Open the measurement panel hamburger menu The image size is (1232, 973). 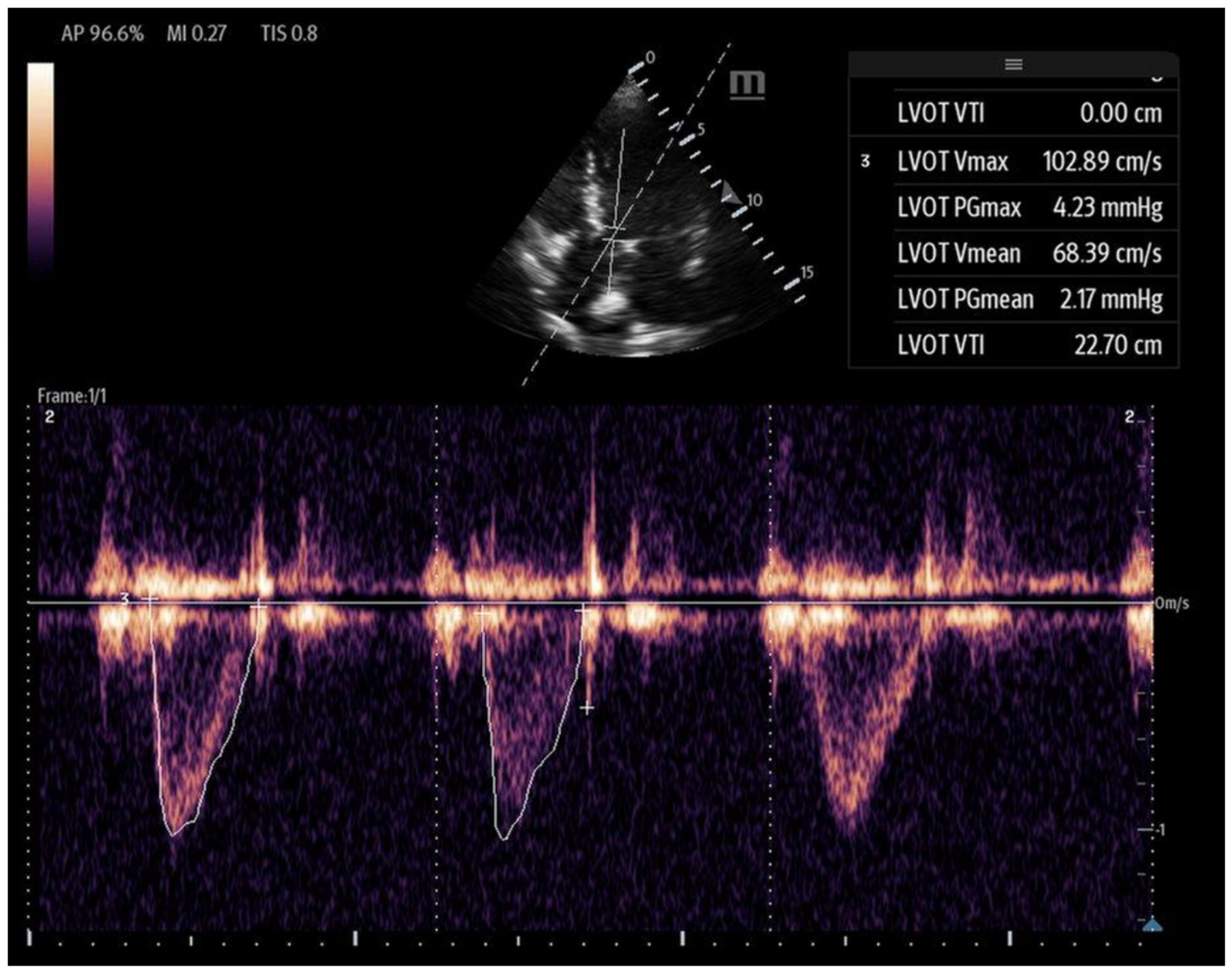coord(1013,64)
